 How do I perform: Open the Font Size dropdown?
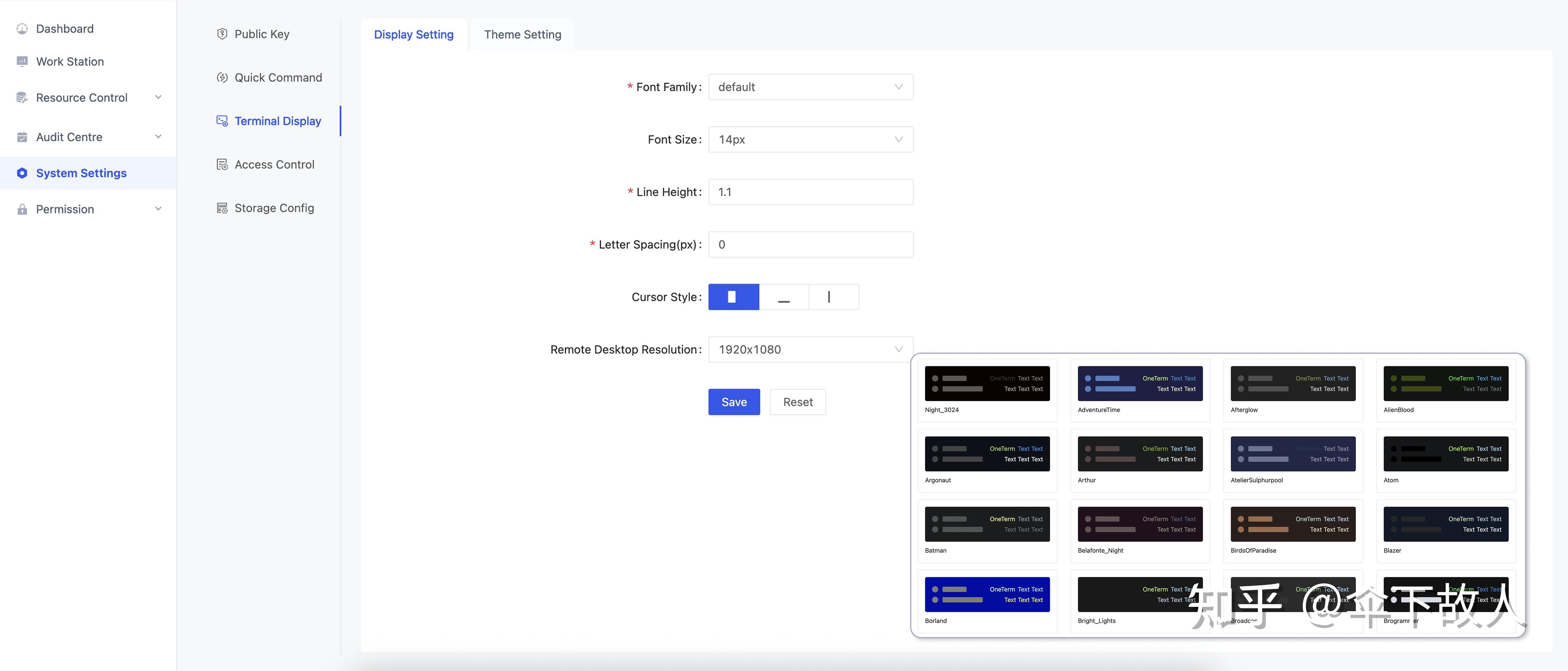tap(810, 139)
